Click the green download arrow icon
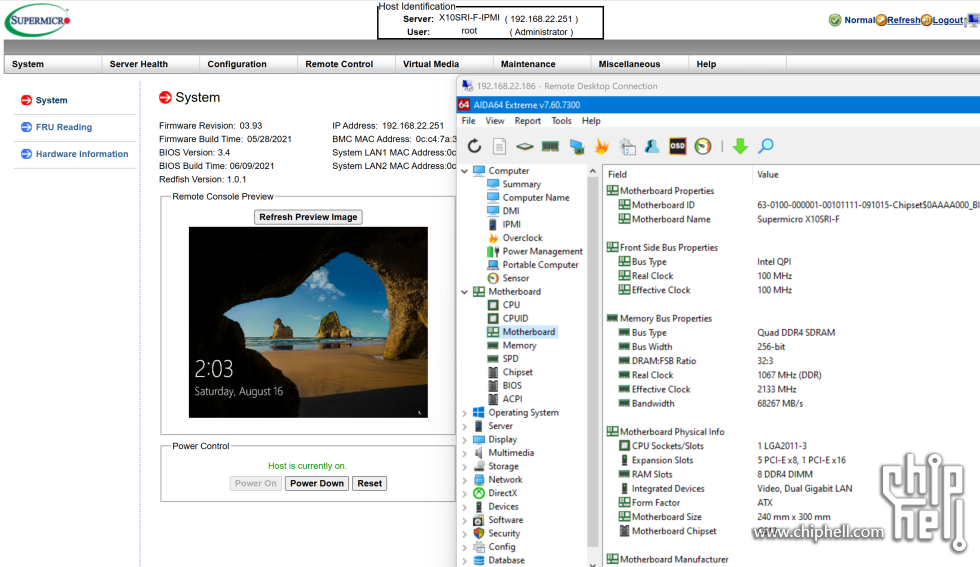This screenshot has width=980, height=567. 740,146
